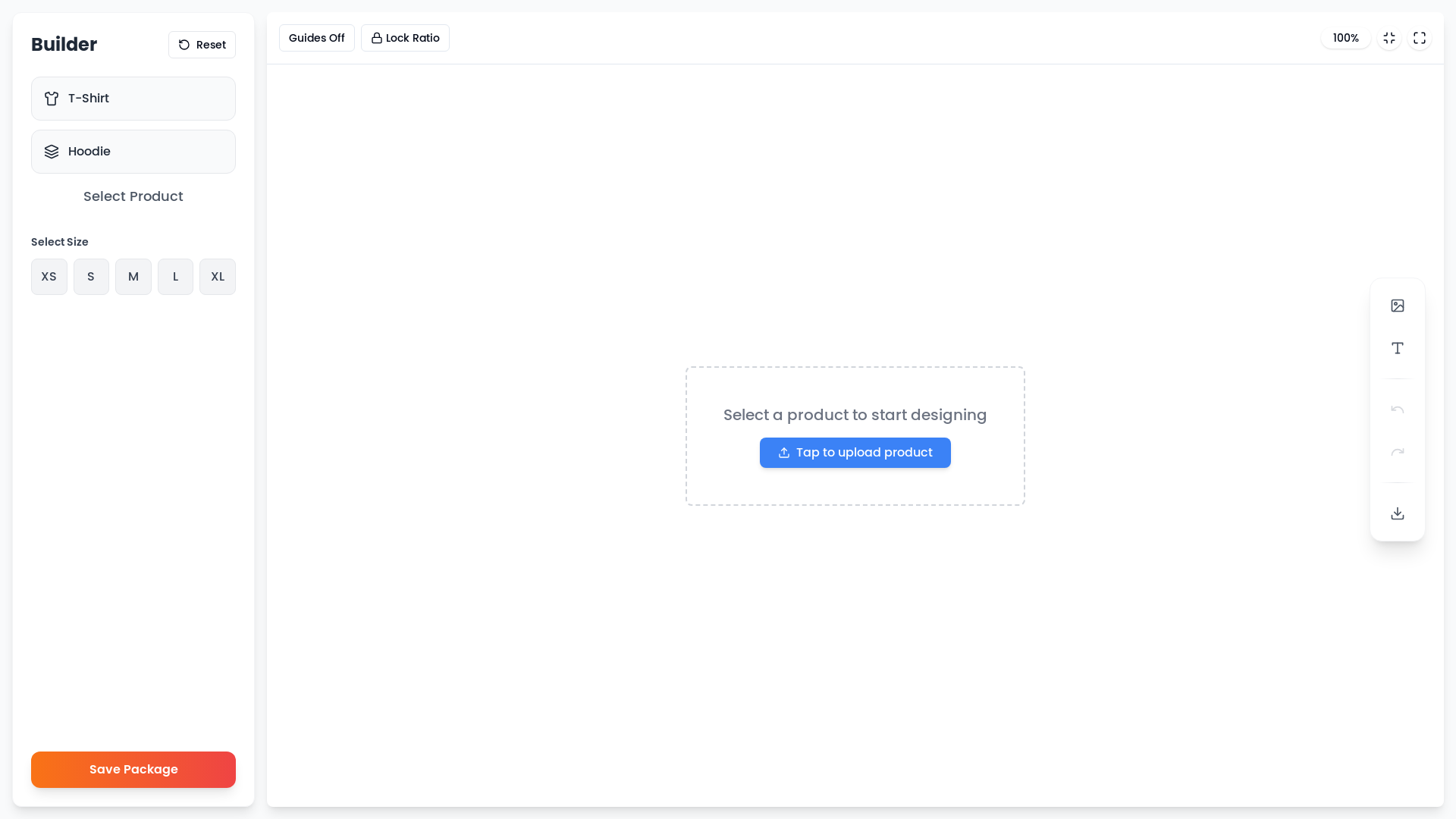Enter fullscreen with expand icon
Image resolution: width=1456 pixels, height=819 pixels.
[1419, 38]
